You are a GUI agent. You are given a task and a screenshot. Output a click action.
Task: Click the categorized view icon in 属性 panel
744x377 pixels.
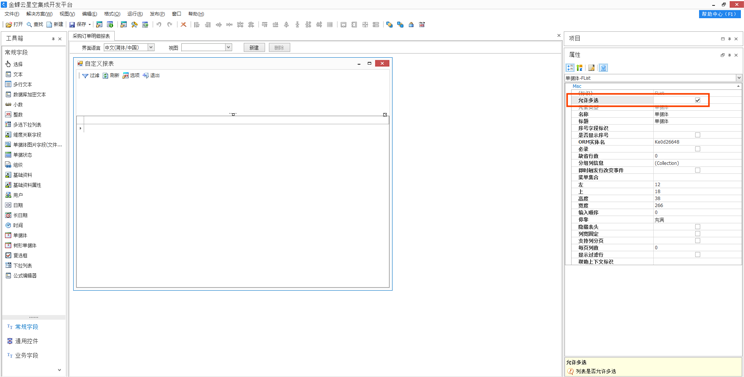tap(570, 68)
